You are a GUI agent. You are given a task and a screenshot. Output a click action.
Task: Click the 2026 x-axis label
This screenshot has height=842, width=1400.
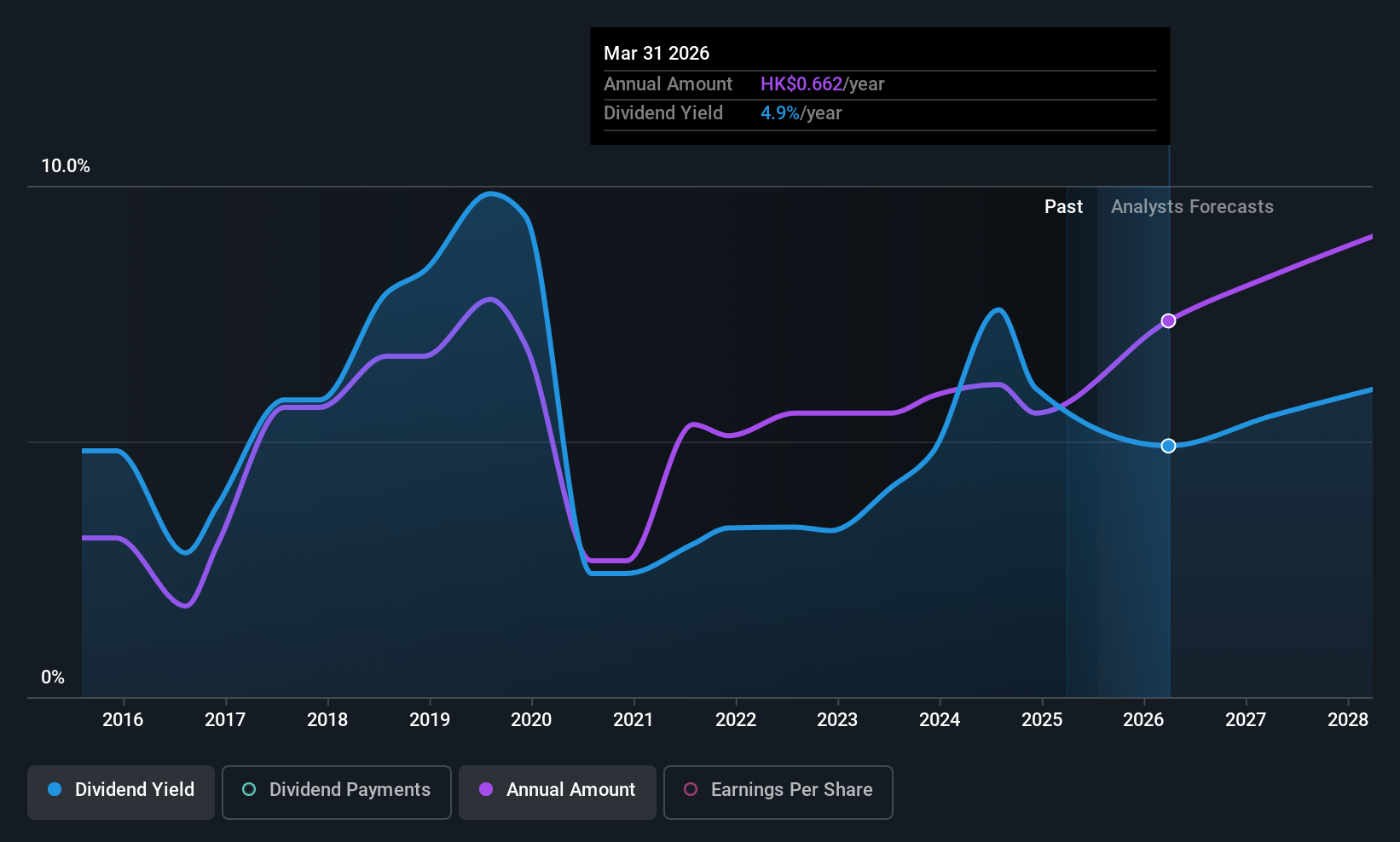click(x=1143, y=719)
